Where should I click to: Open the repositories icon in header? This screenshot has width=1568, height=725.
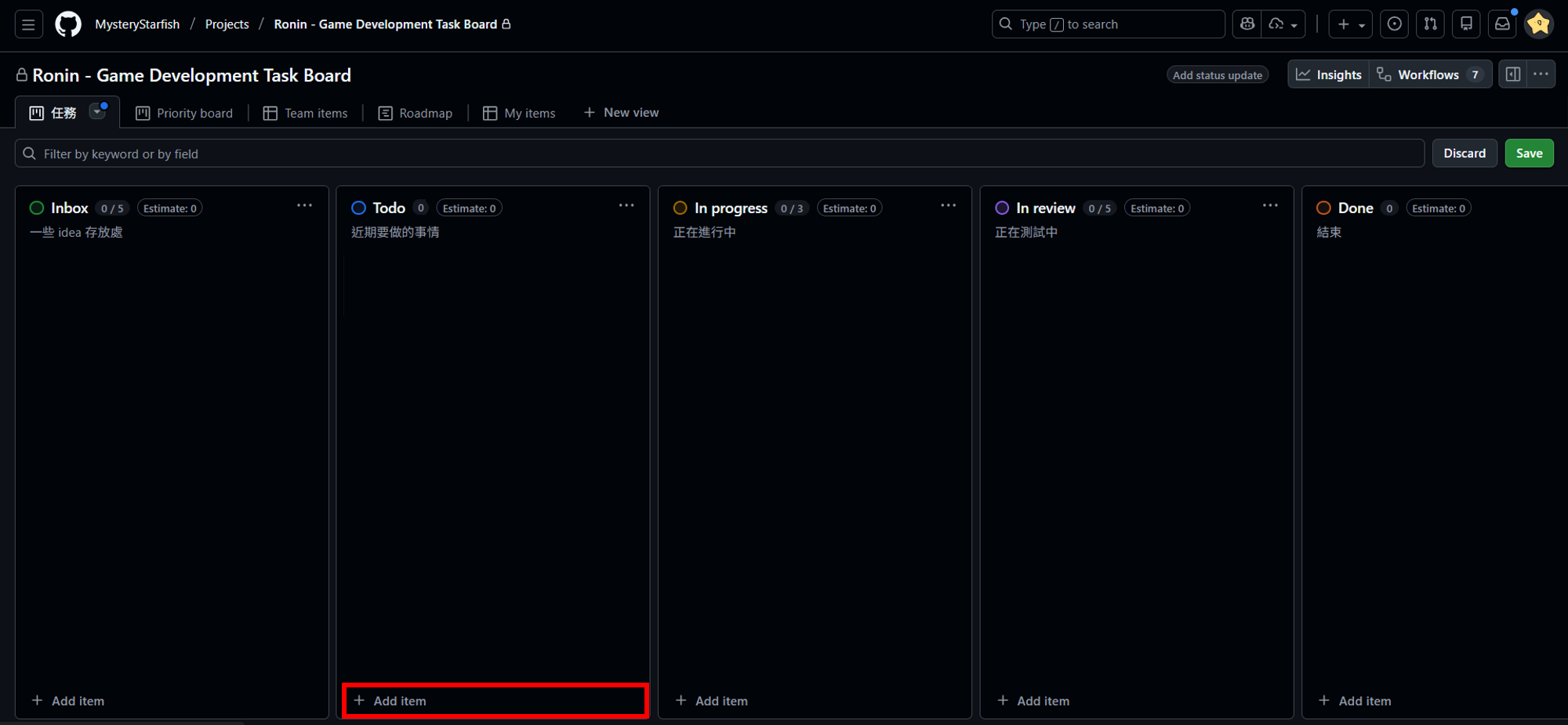pyautogui.click(x=1466, y=24)
